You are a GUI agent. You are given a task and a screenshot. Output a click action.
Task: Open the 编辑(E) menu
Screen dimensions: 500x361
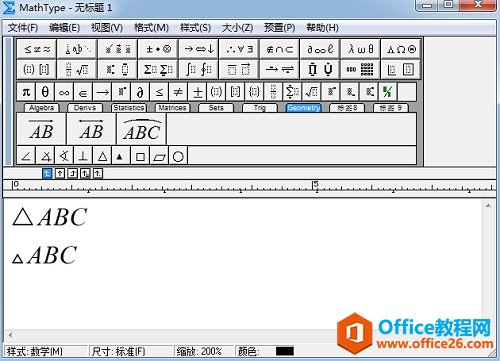(64, 28)
